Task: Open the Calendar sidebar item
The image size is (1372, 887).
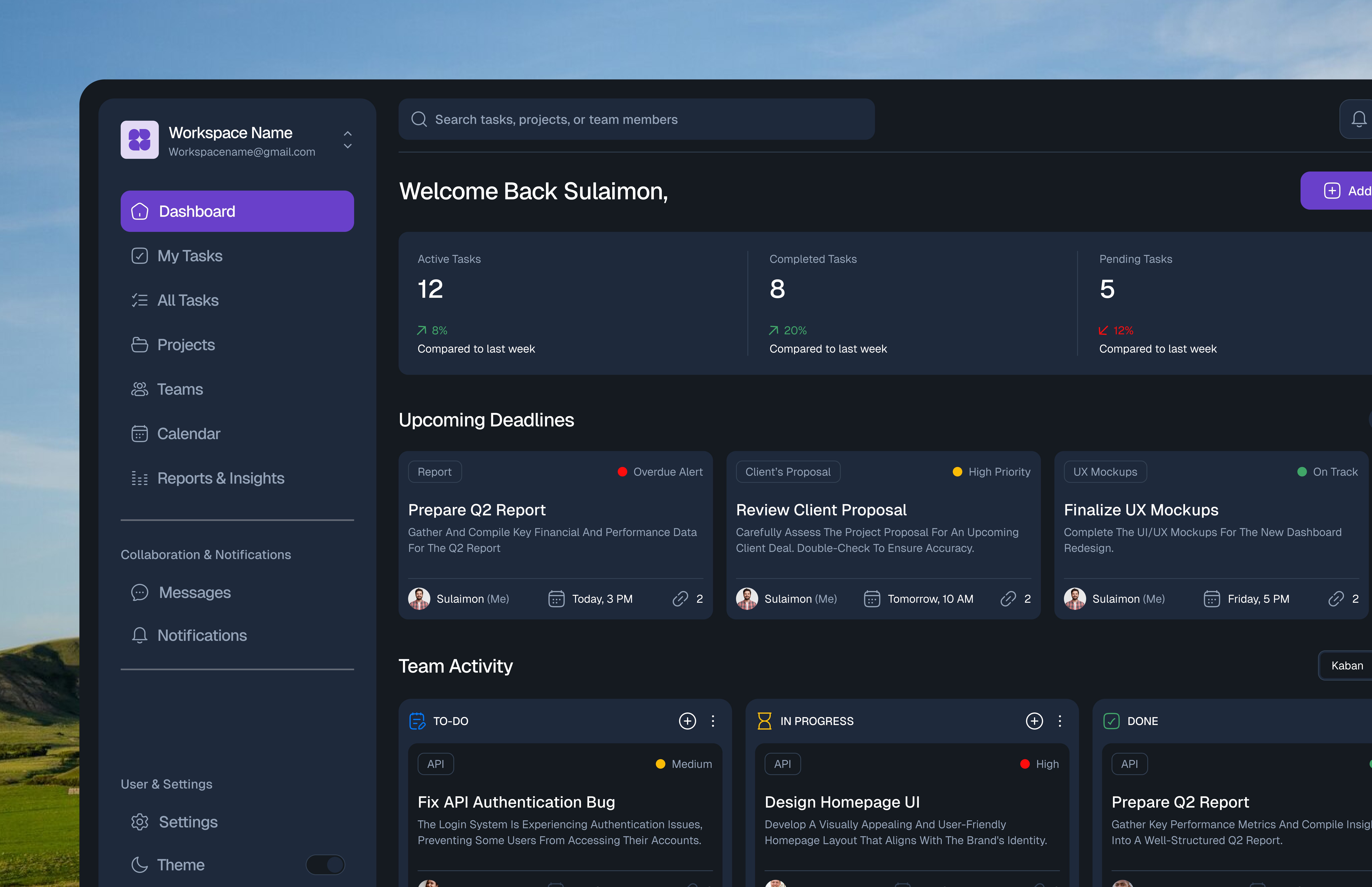Action: pyautogui.click(x=188, y=434)
